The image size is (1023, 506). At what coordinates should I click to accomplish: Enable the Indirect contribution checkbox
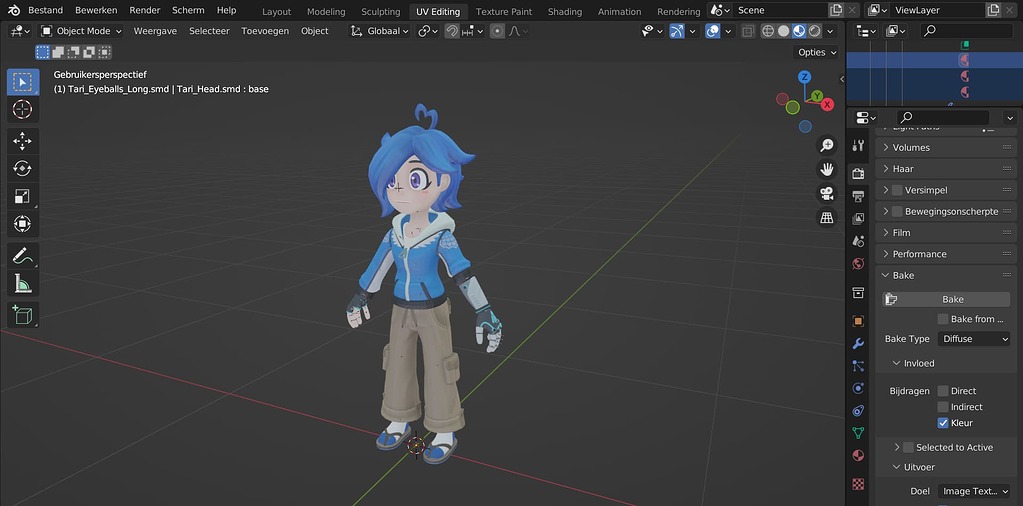point(943,407)
